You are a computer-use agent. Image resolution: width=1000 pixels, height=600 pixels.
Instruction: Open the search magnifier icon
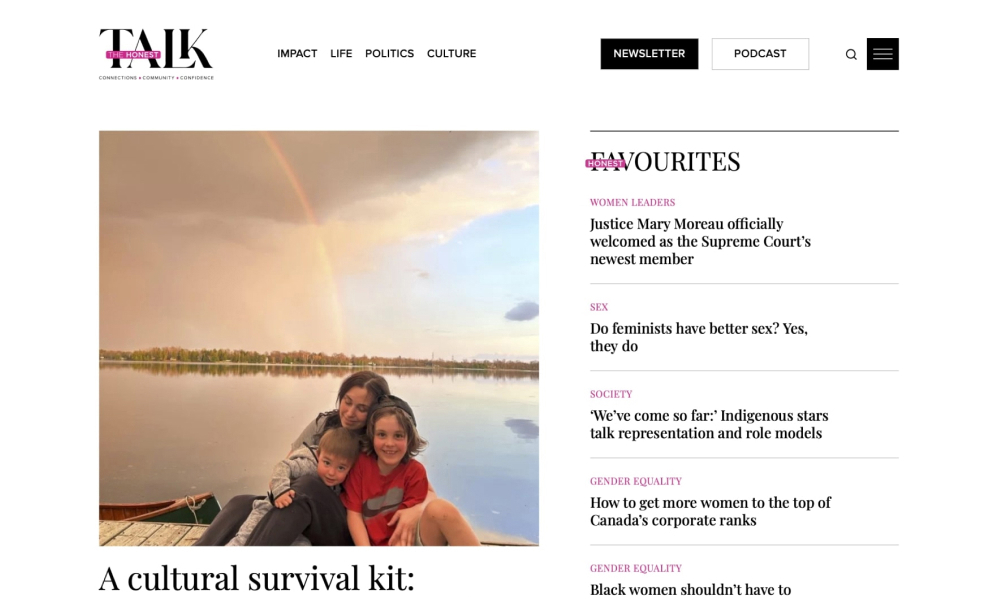[x=851, y=54]
